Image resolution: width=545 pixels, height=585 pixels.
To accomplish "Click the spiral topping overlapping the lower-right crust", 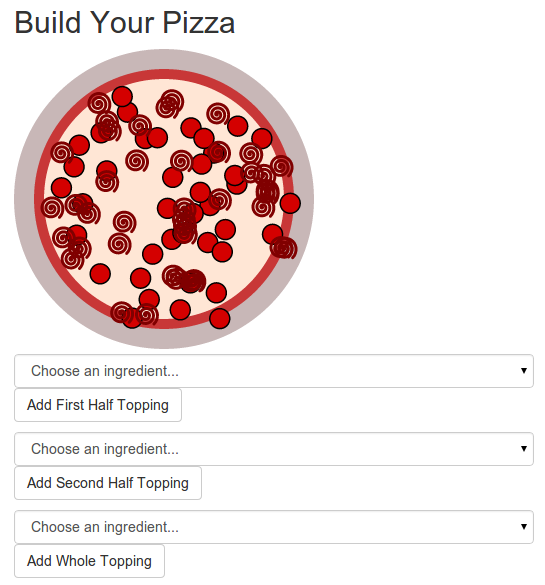I will pos(284,248).
